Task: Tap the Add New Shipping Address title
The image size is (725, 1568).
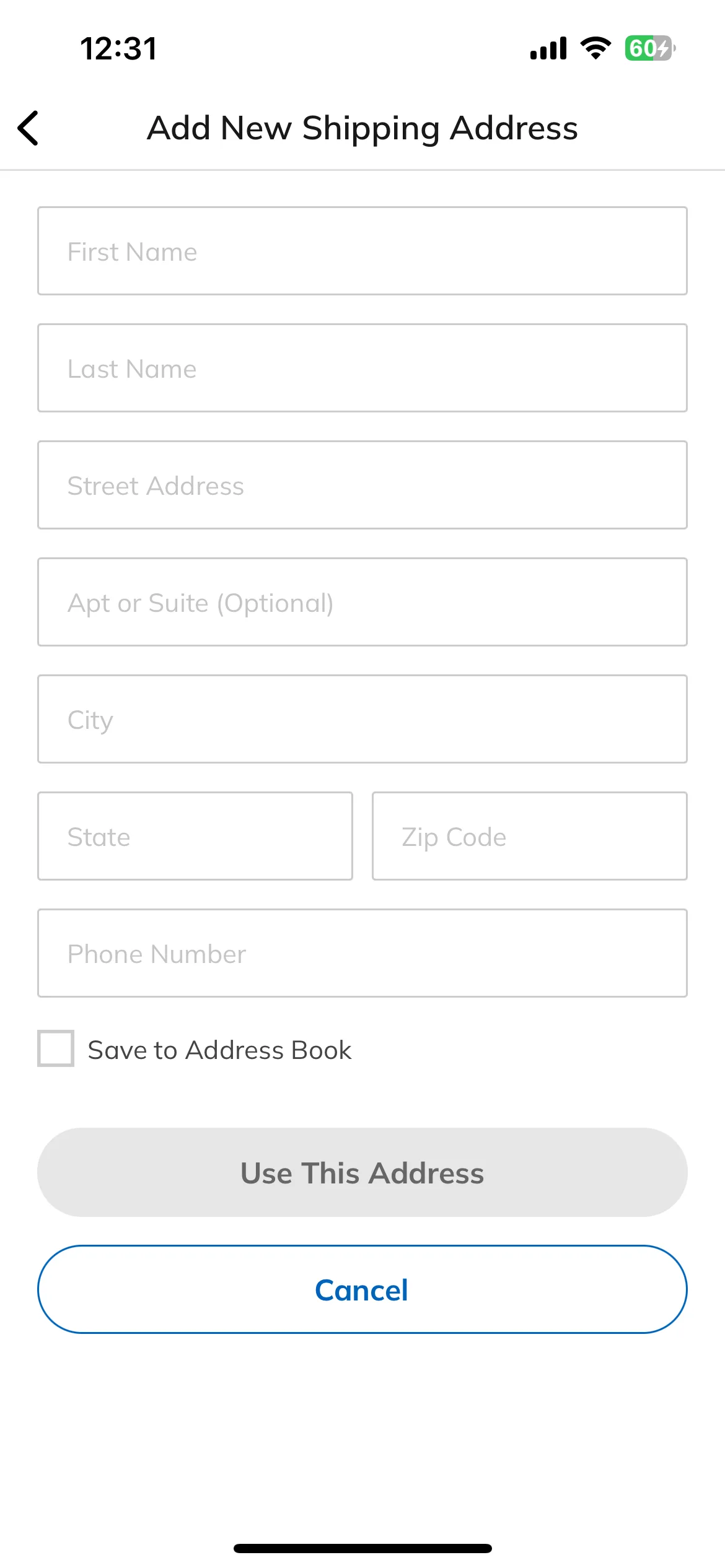Action: tap(362, 128)
